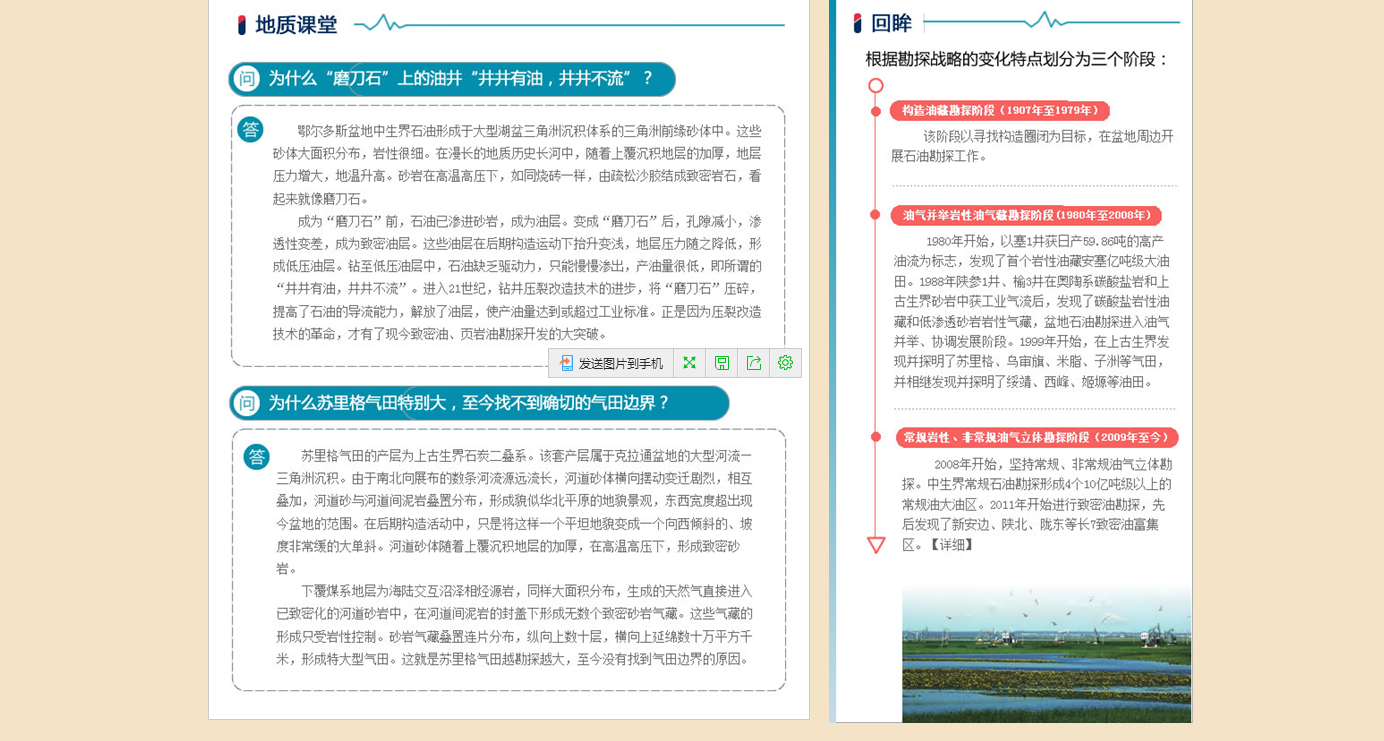Select the 油气并举岩性油气藏勘探阶段 (1980年至2008年) label
The height and width of the screenshot is (741, 1384).
pos(1026,215)
